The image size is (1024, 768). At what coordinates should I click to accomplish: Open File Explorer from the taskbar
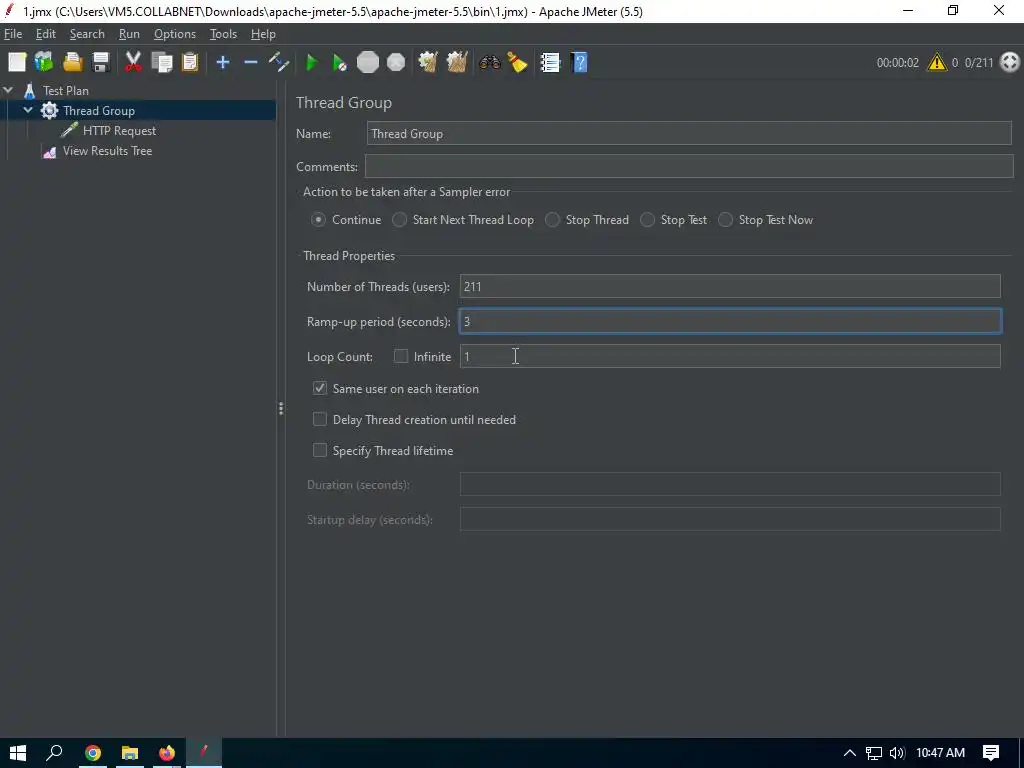click(130, 753)
